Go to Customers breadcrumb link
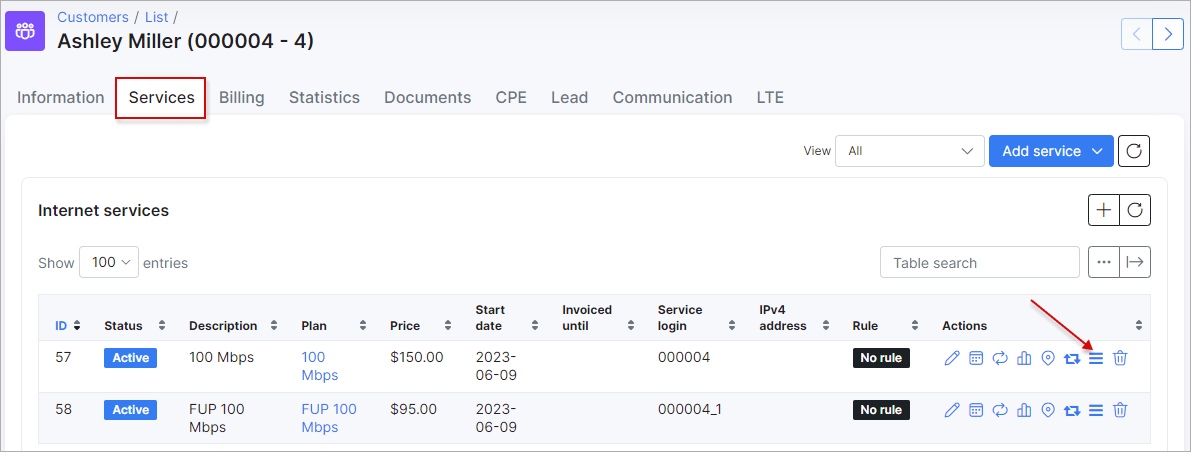1191x452 pixels. (93, 17)
